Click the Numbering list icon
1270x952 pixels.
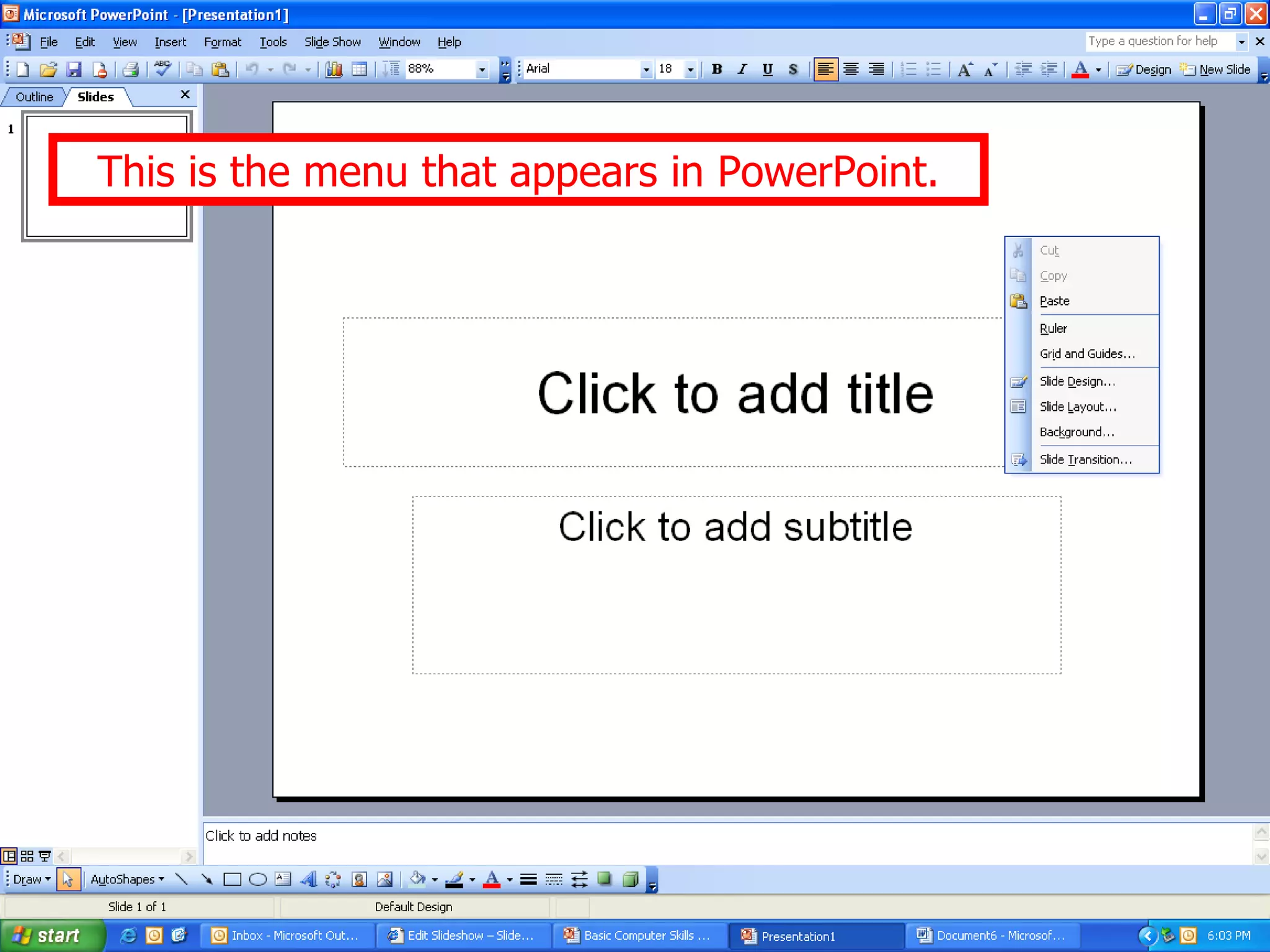(908, 69)
